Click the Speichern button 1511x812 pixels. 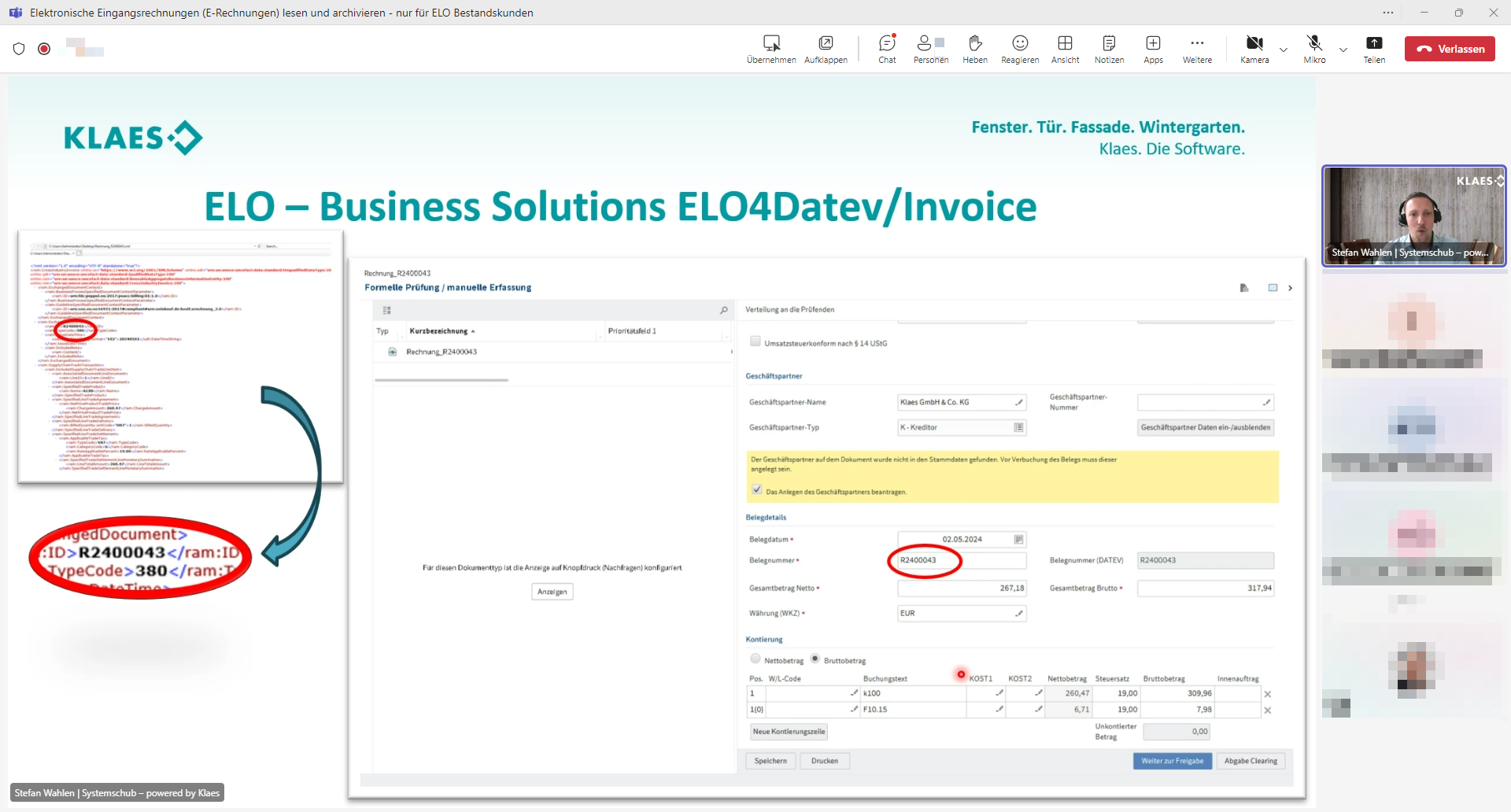[x=770, y=761]
